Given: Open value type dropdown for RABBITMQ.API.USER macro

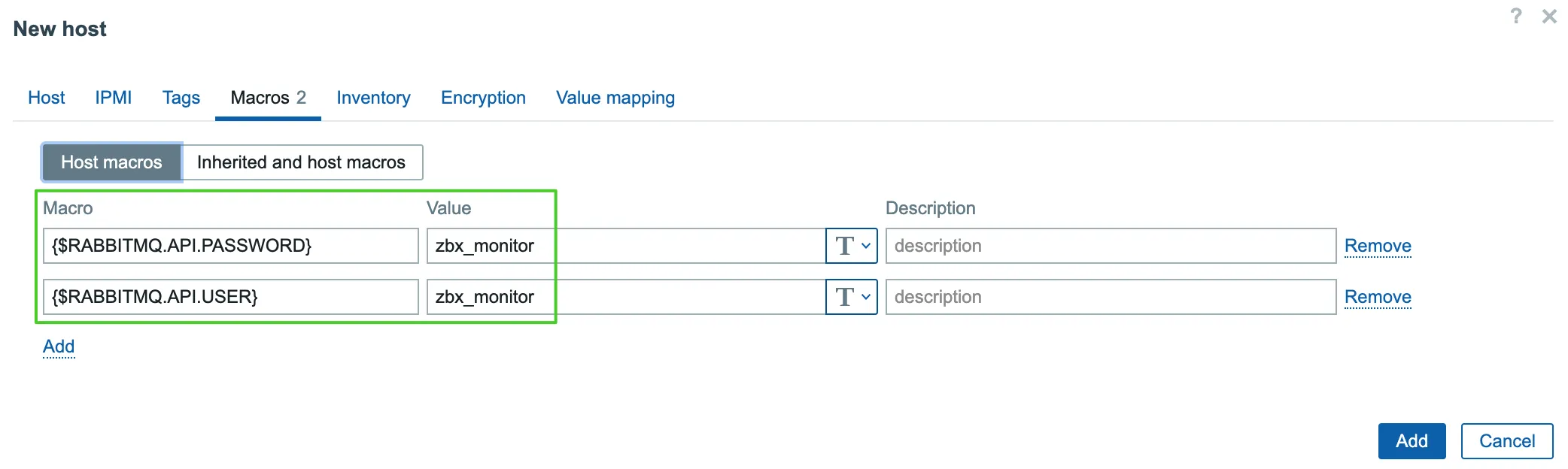Looking at the screenshot, I should (852, 297).
